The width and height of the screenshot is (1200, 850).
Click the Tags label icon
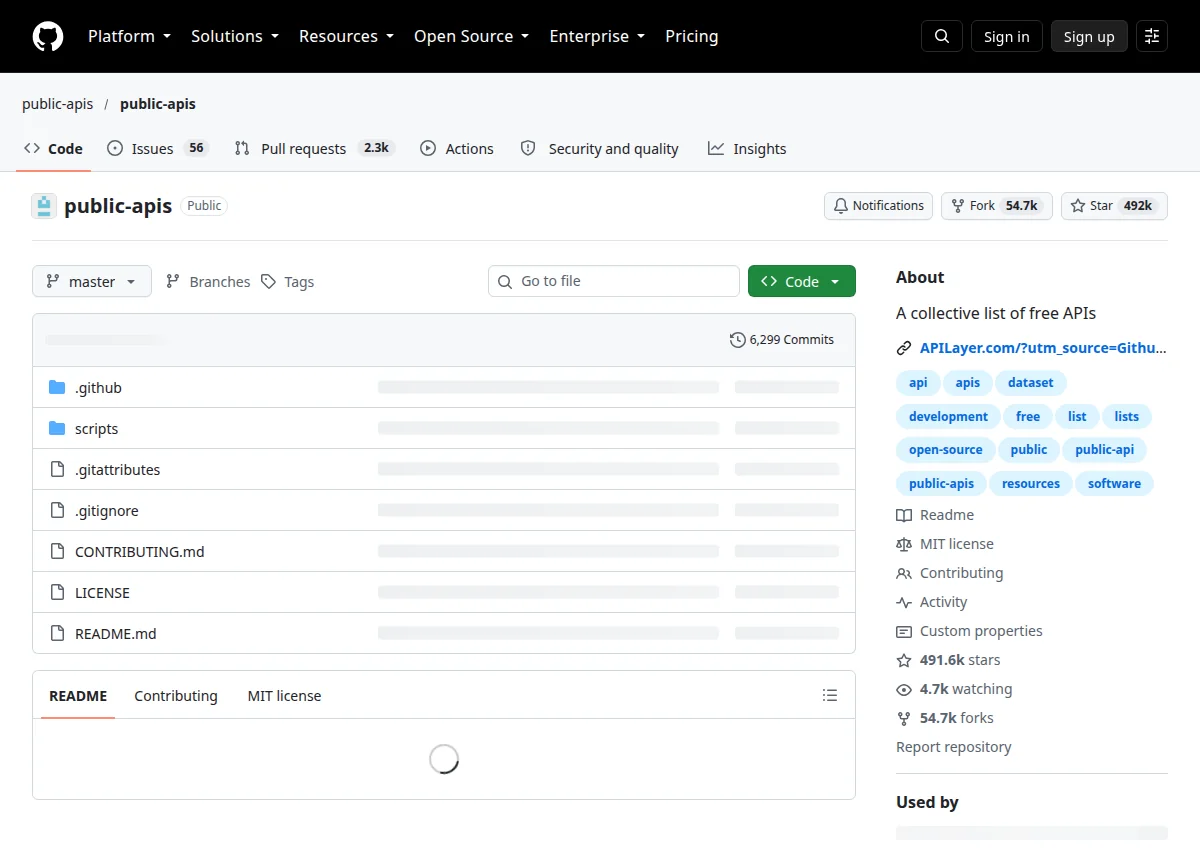coord(268,282)
